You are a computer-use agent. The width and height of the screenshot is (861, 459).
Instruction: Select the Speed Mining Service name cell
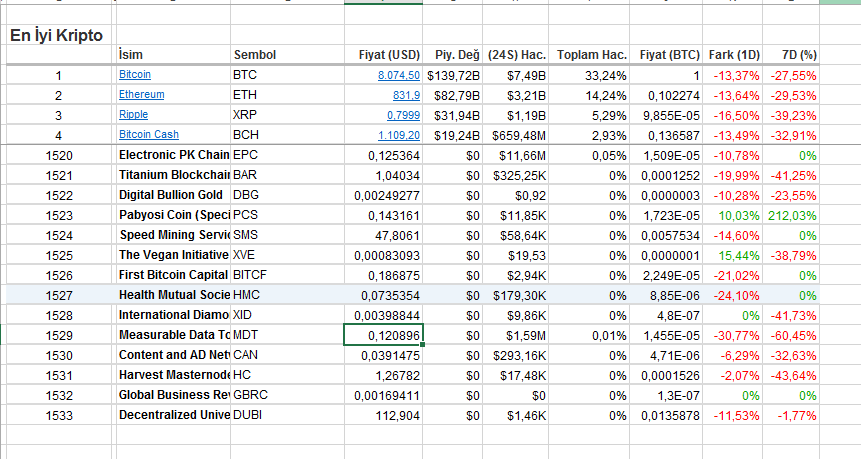(173, 235)
